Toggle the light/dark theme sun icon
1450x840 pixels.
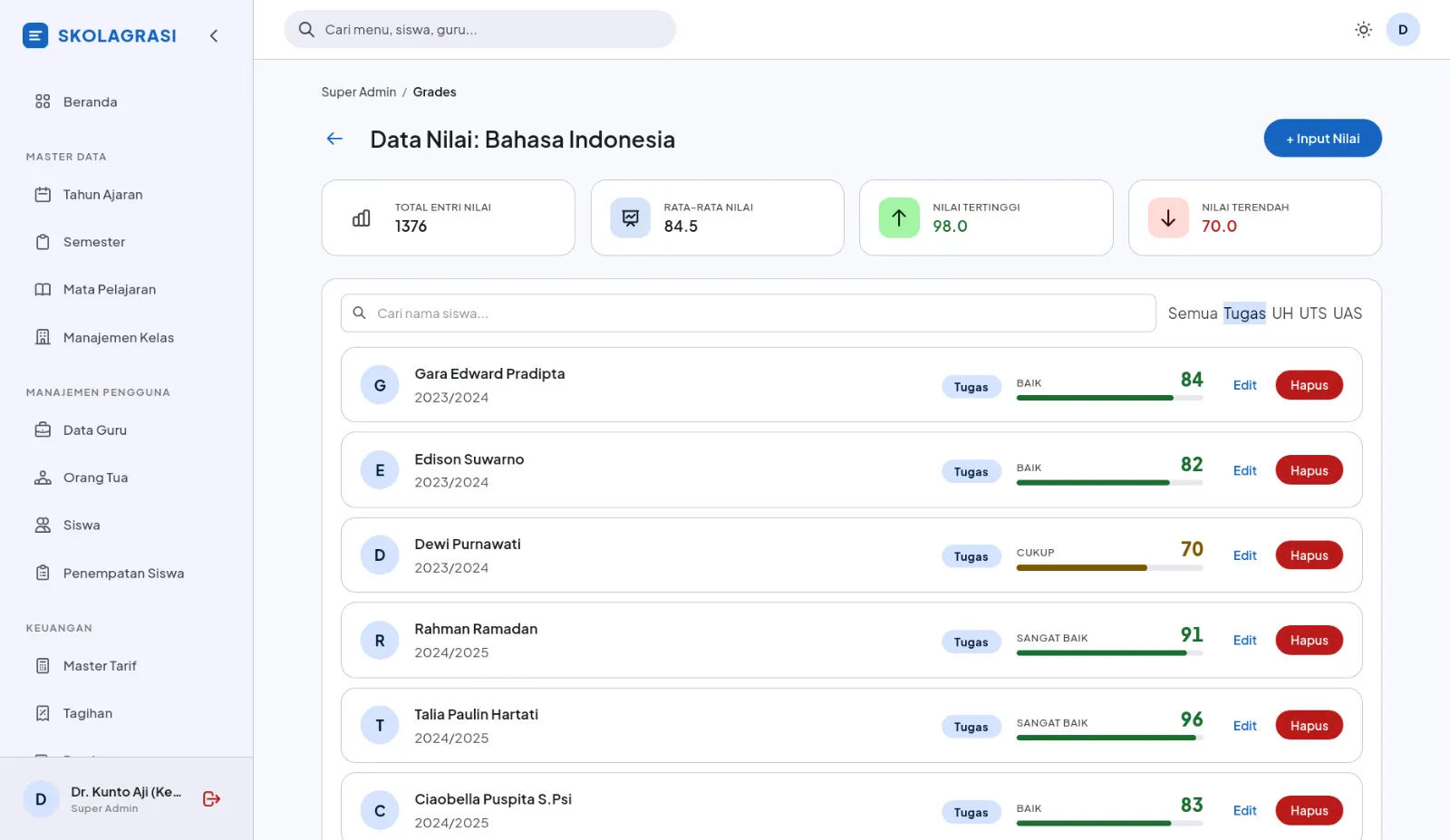[x=1363, y=30]
